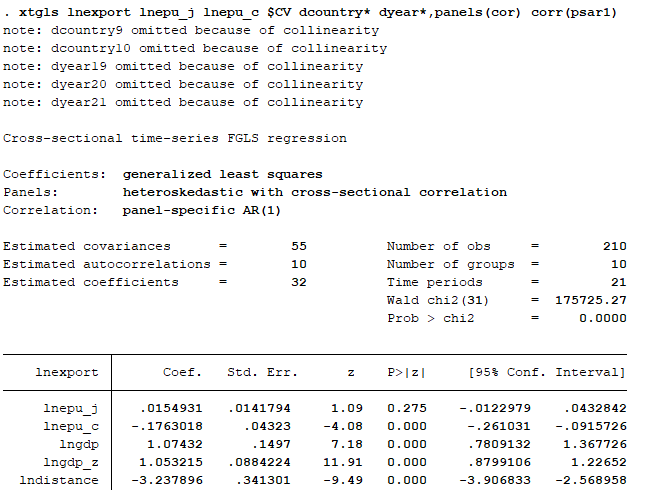Click the generalized least squares text
The image size is (648, 490).
point(222,174)
